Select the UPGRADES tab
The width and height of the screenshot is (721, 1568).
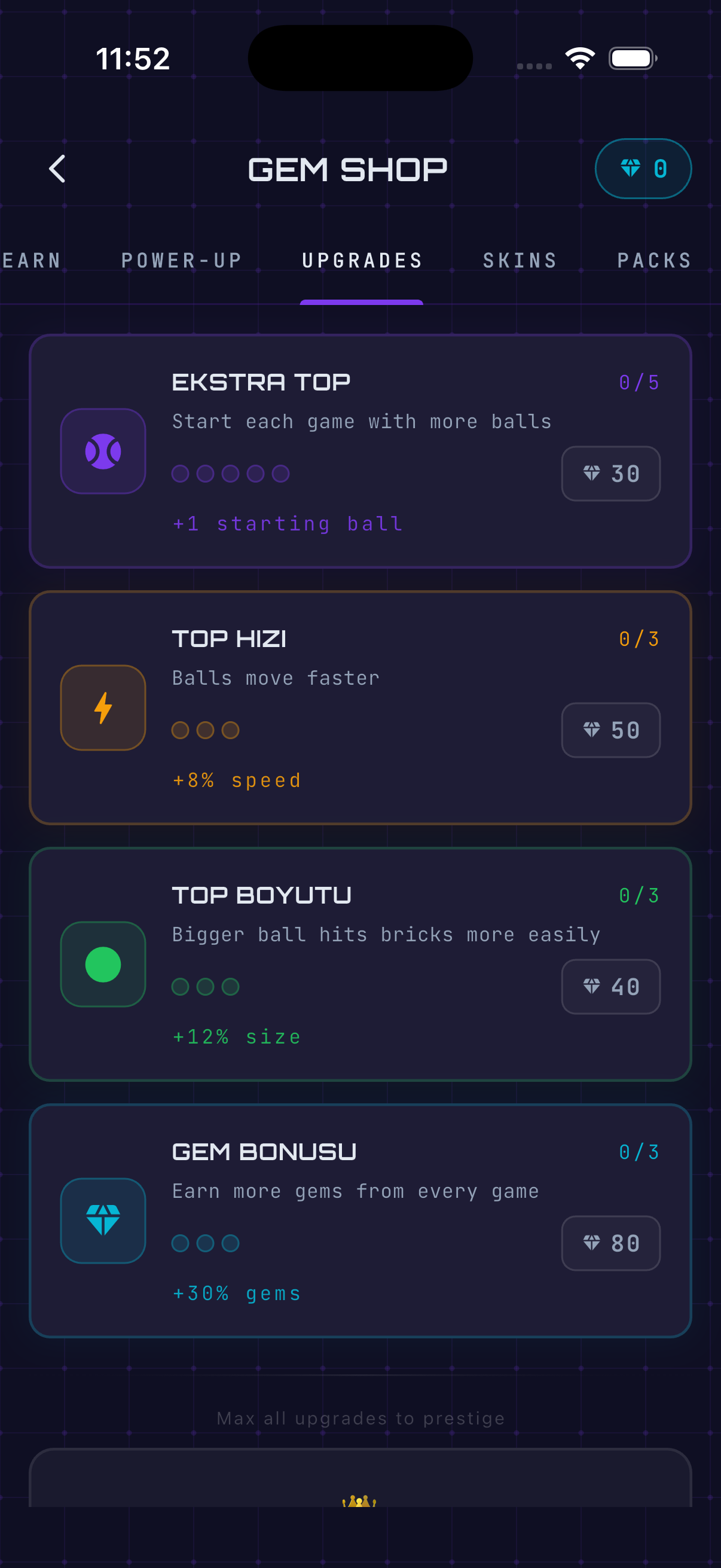[362, 261]
